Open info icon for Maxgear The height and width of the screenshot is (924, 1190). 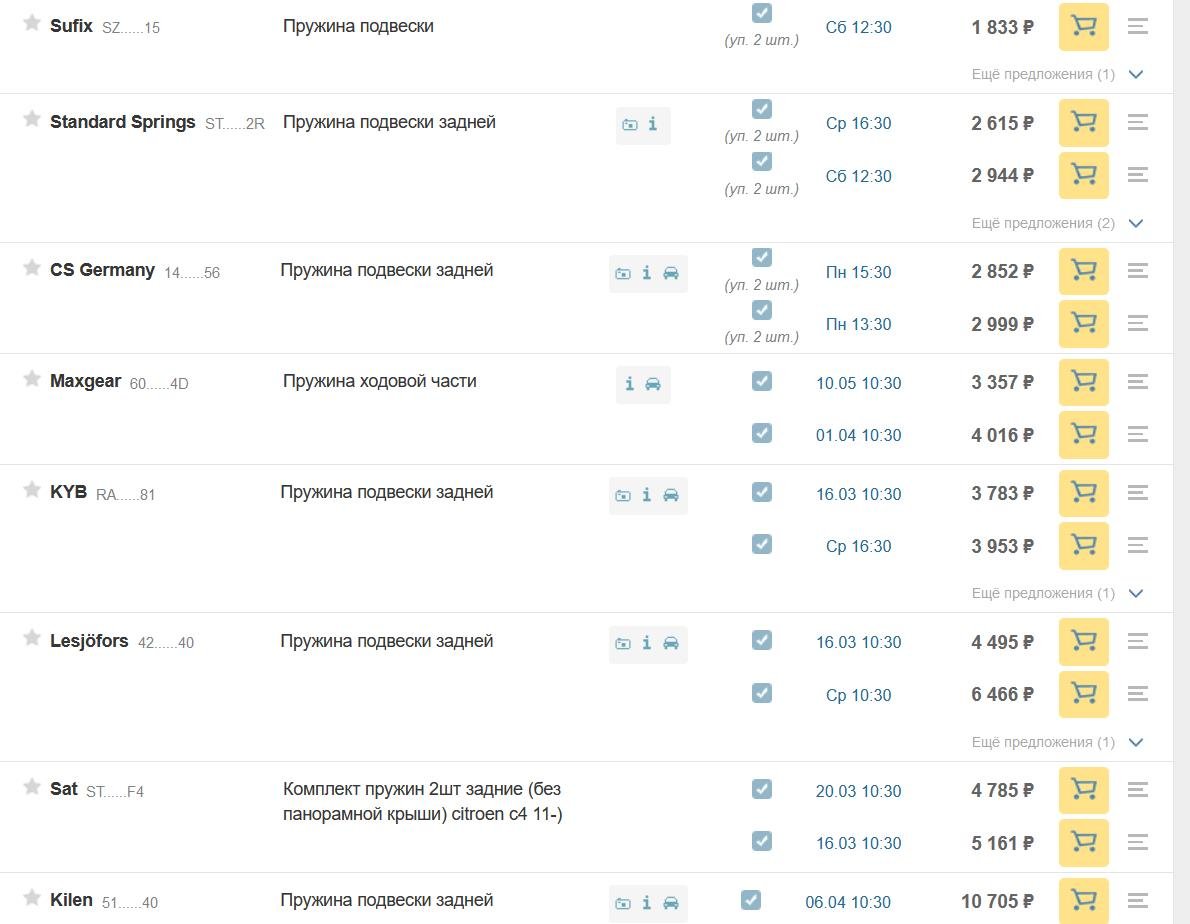click(x=629, y=384)
